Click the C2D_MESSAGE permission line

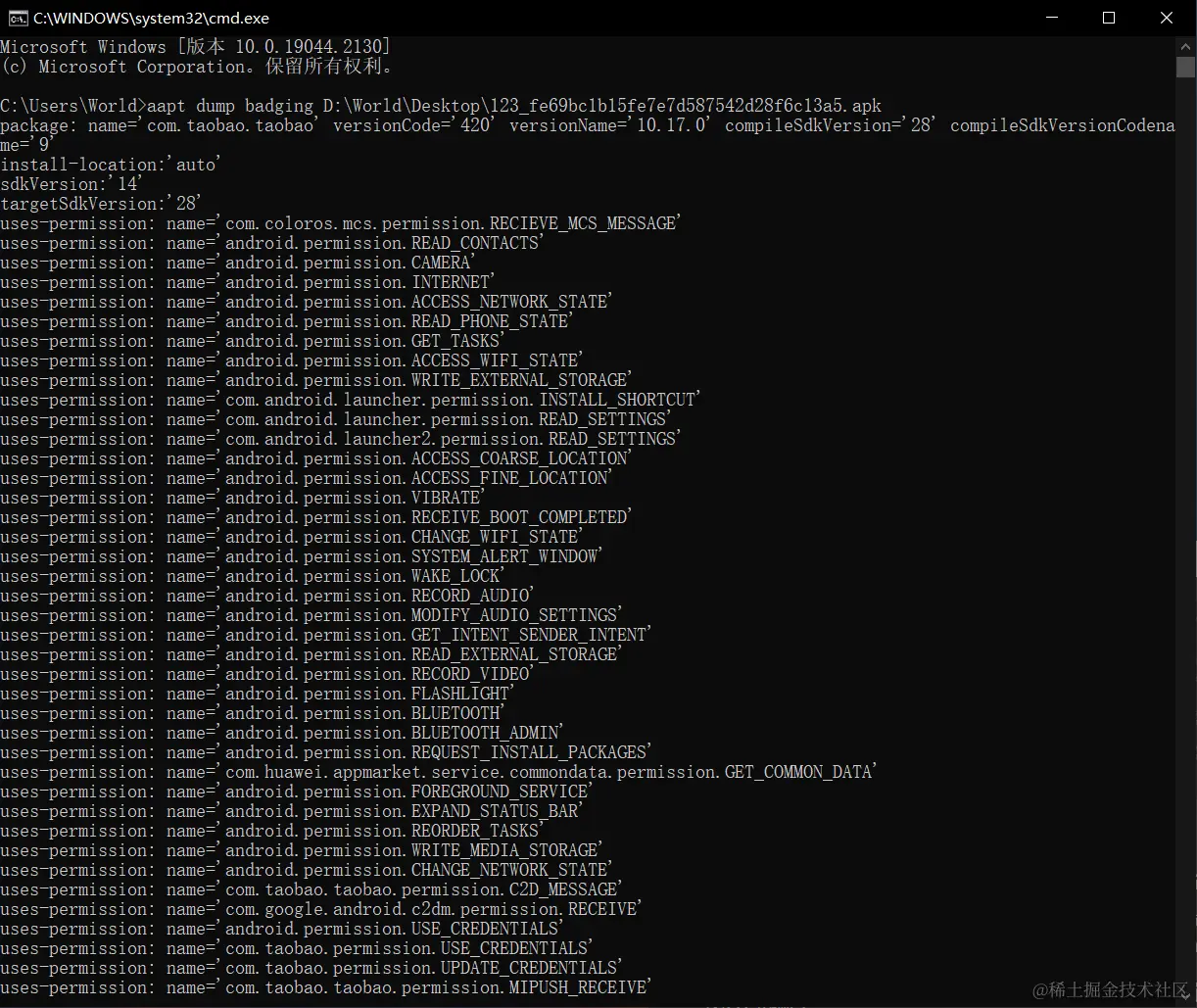pyautogui.click(x=311, y=889)
